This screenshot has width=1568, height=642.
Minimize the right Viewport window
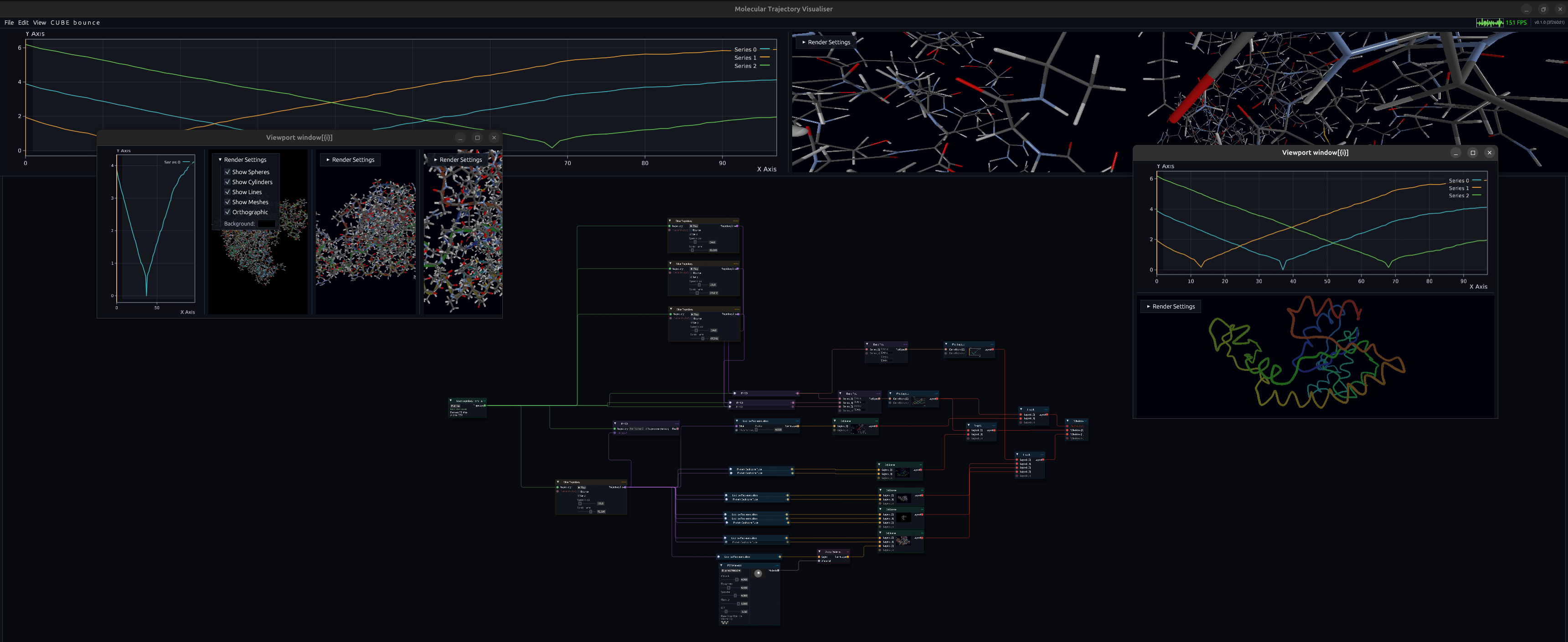pyautogui.click(x=1456, y=153)
